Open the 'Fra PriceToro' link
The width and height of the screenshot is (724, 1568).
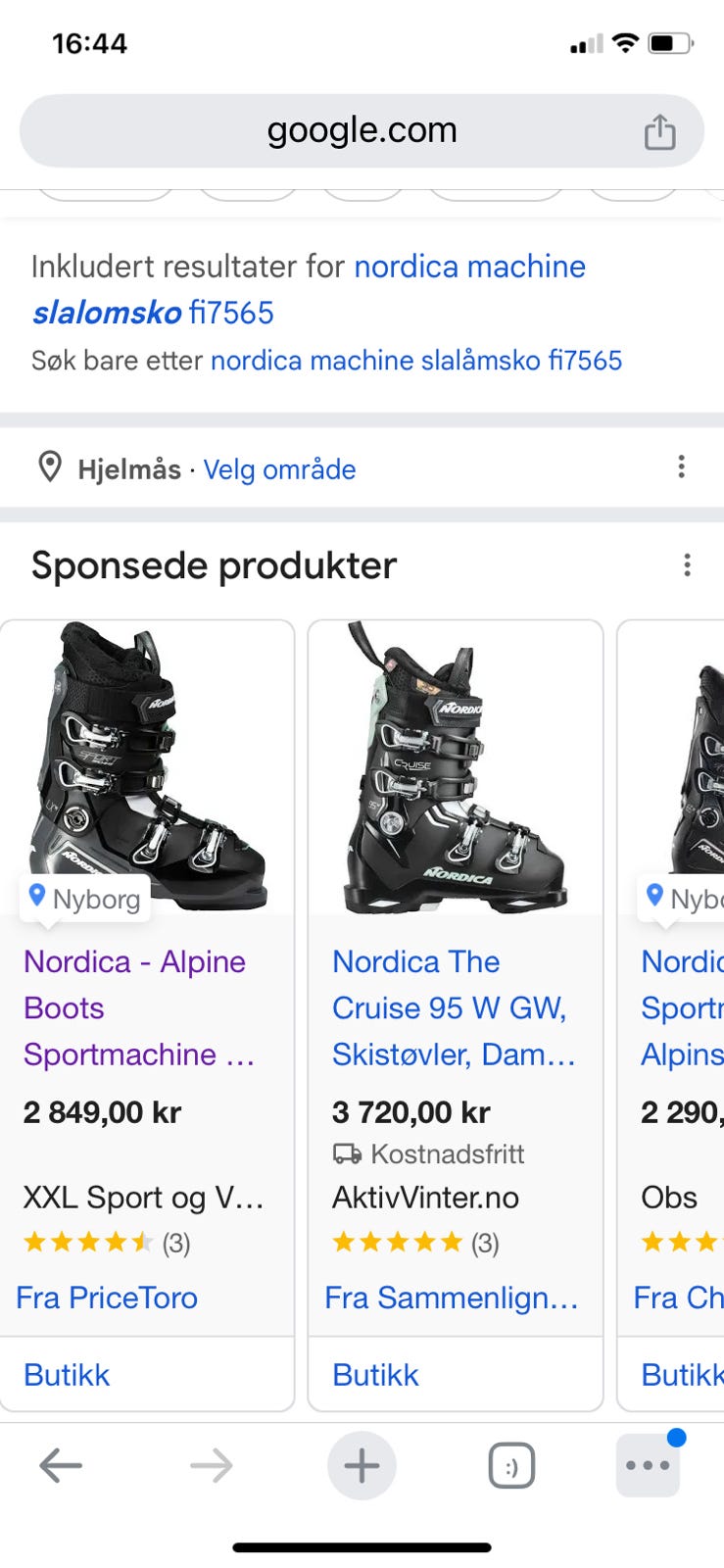[x=107, y=1298]
